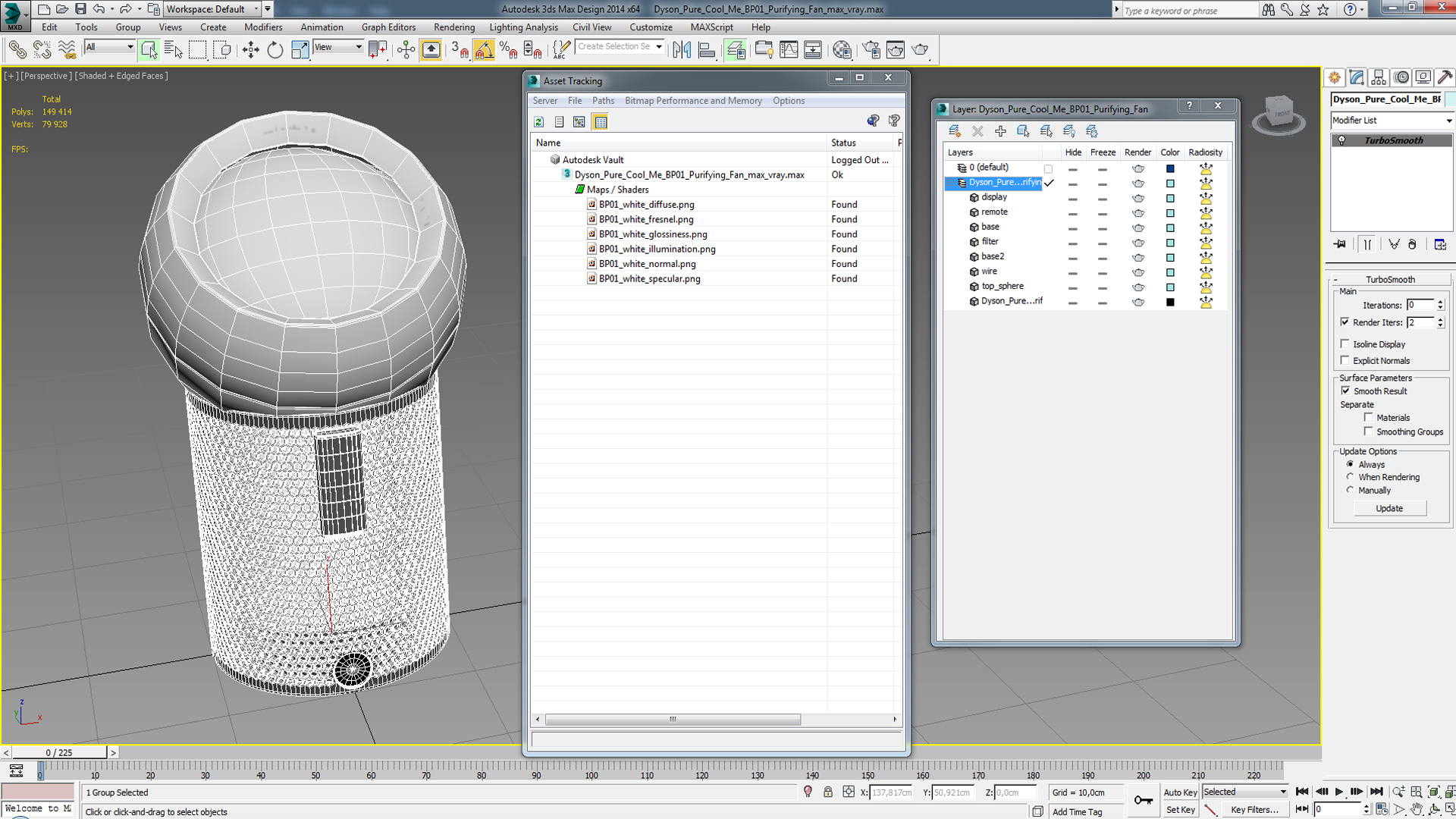This screenshot has width=1456, height=819.
Task: Open the Modifier List dropdown
Action: click(x=1392, y=121)
